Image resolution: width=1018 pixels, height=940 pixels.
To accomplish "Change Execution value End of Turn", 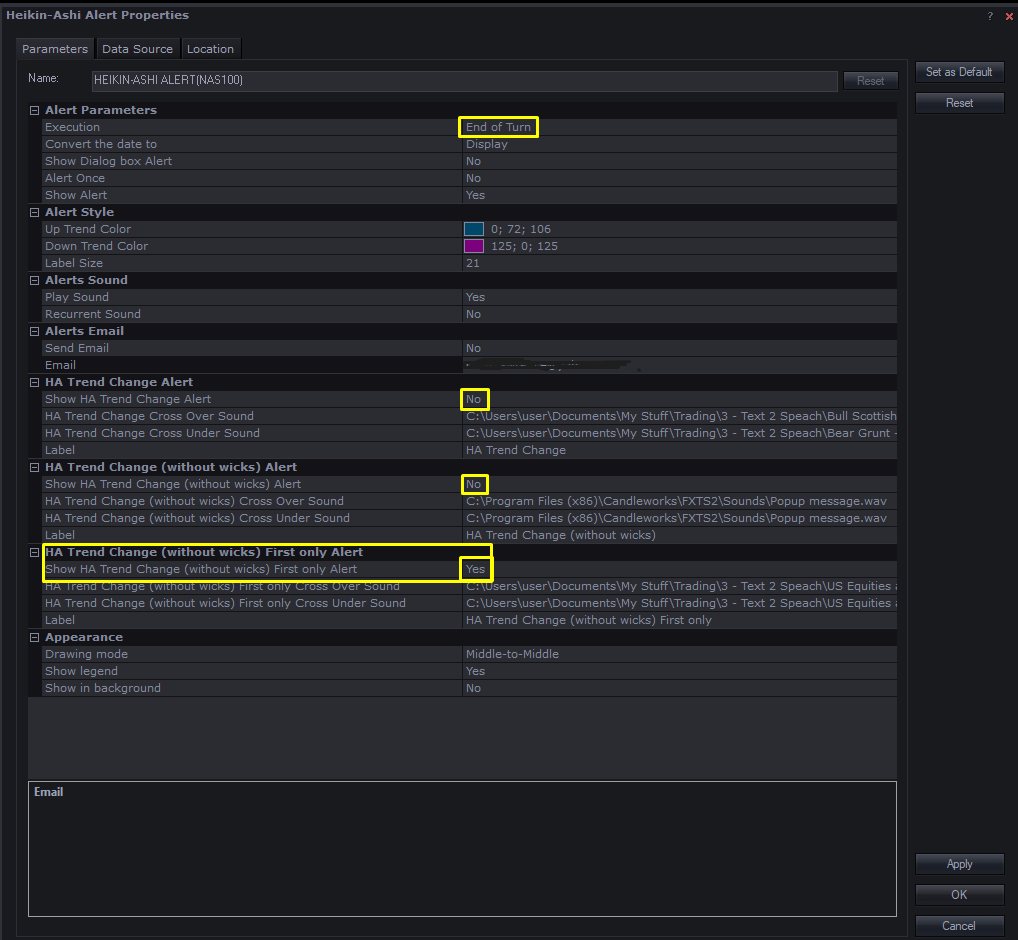I will coord(498,127).
